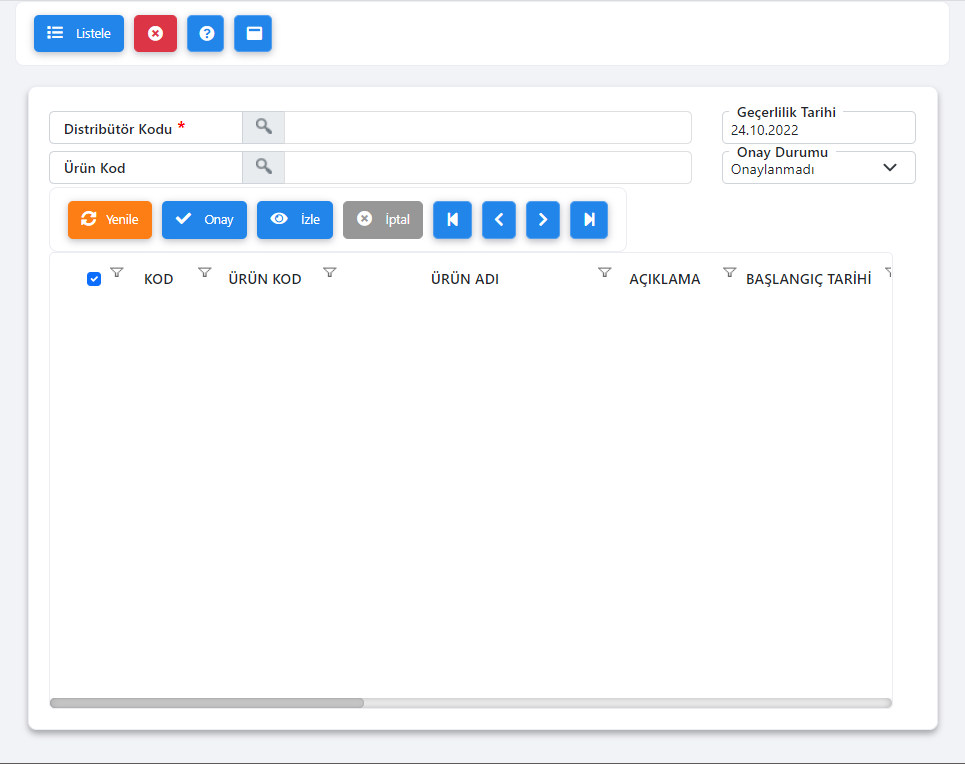Image resolution: width=965 pixels, height=764 pixels.
Task: Toggle the select-all checkbox in table header
Action: coord(94,279)
